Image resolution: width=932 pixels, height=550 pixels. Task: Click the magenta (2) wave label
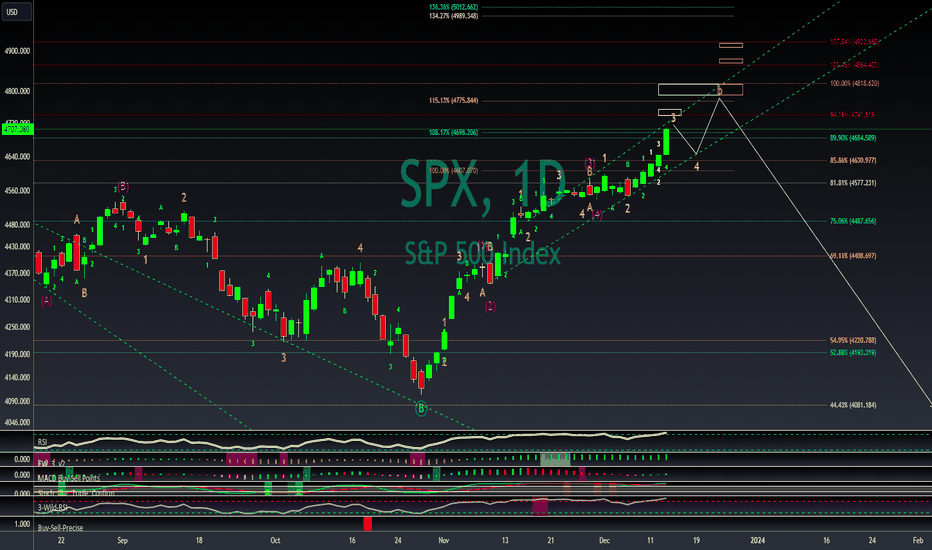tap(490, 306)
